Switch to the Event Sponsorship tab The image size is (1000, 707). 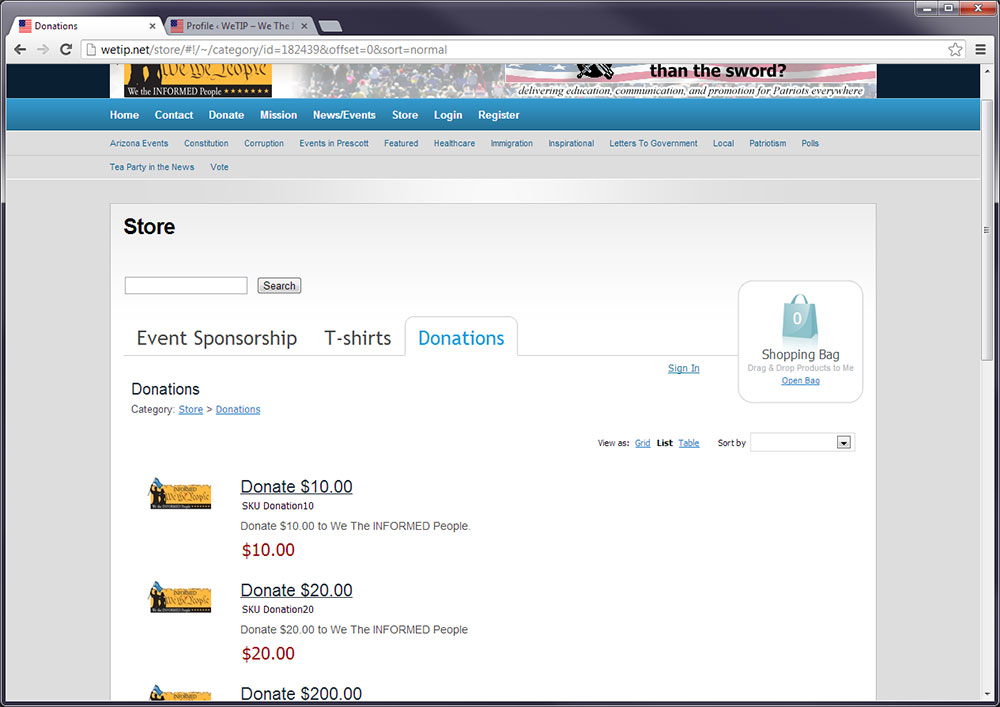(x=217, y=338)
